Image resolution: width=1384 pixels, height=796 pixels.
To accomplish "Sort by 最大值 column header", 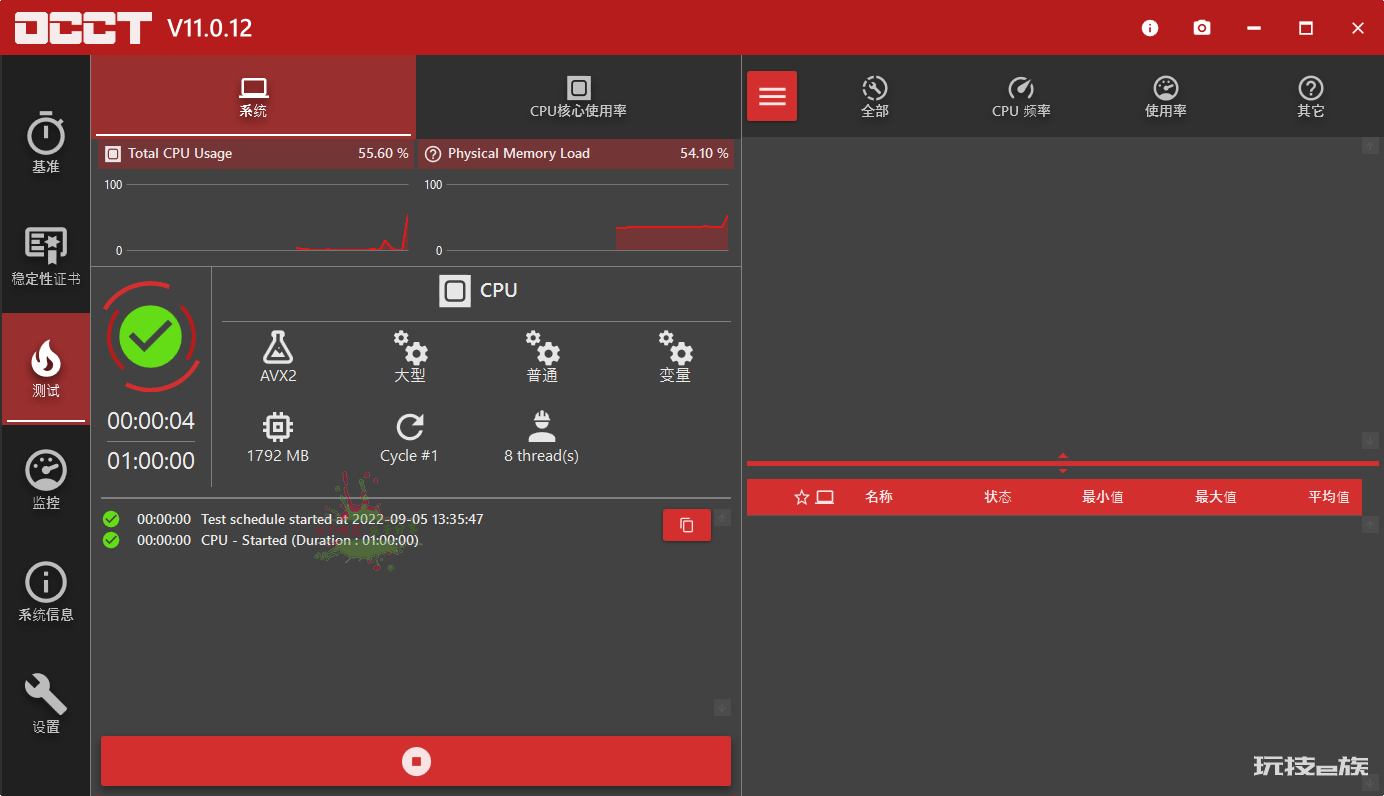I will pos(1216,497).
